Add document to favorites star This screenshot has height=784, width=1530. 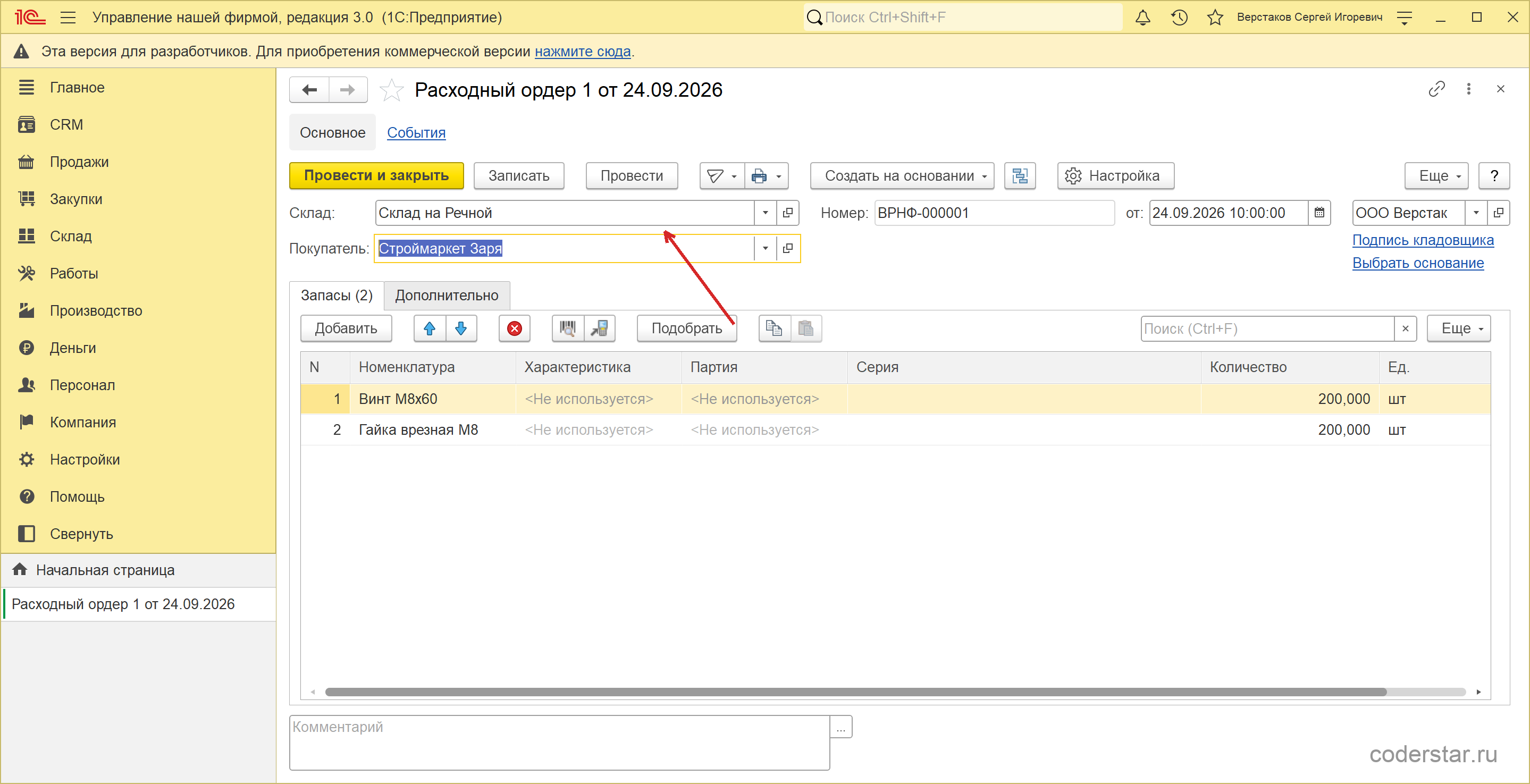tap(391, 90)
